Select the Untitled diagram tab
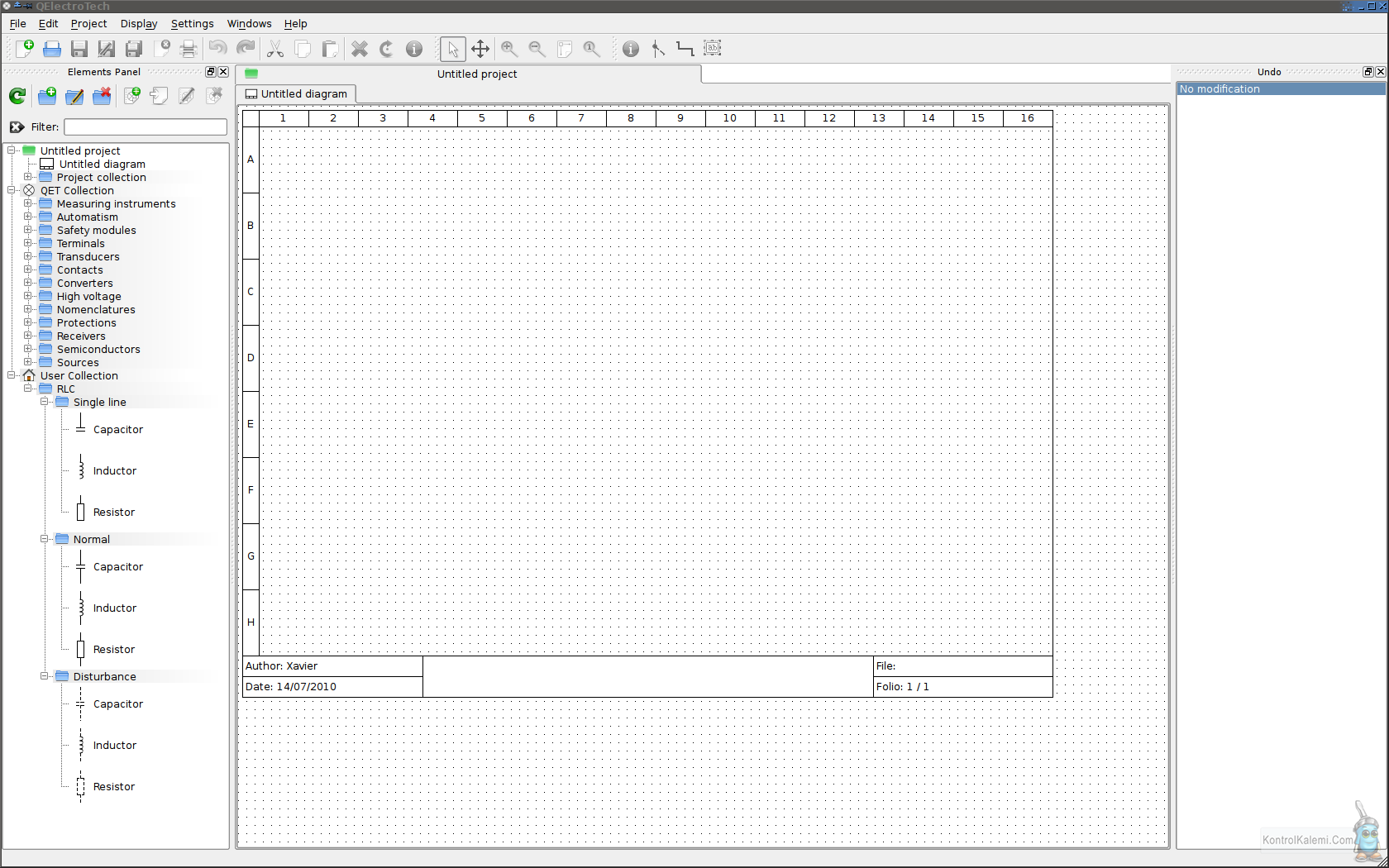The height and width of the screenshot is (868, 1389). (x=296, y=94)
